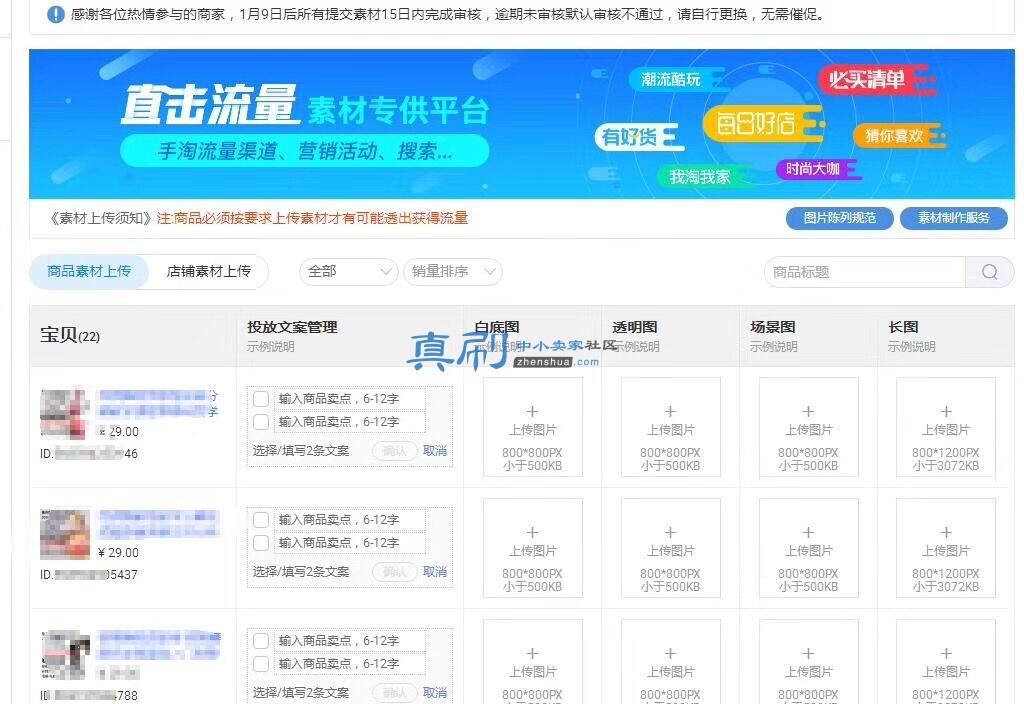Open the 《素材上传须知》 link
This screenshot has width=1024, height=704.
tap(101, 218)
